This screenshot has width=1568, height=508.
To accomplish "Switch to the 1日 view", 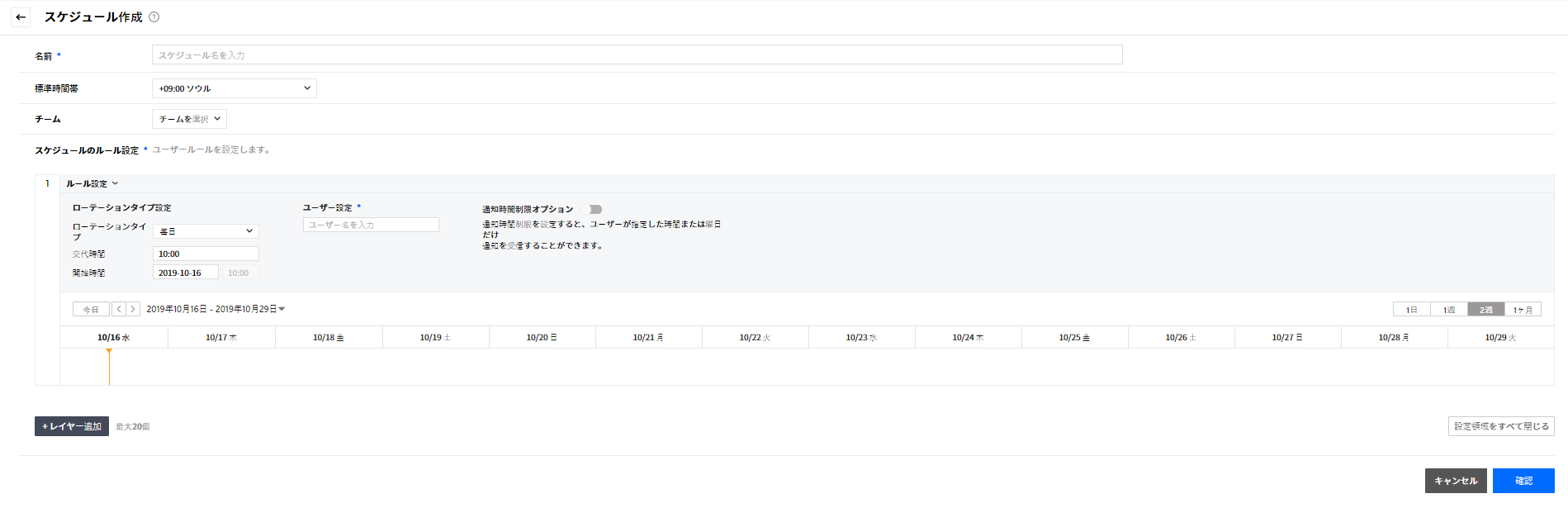I will click(1411, 310).
